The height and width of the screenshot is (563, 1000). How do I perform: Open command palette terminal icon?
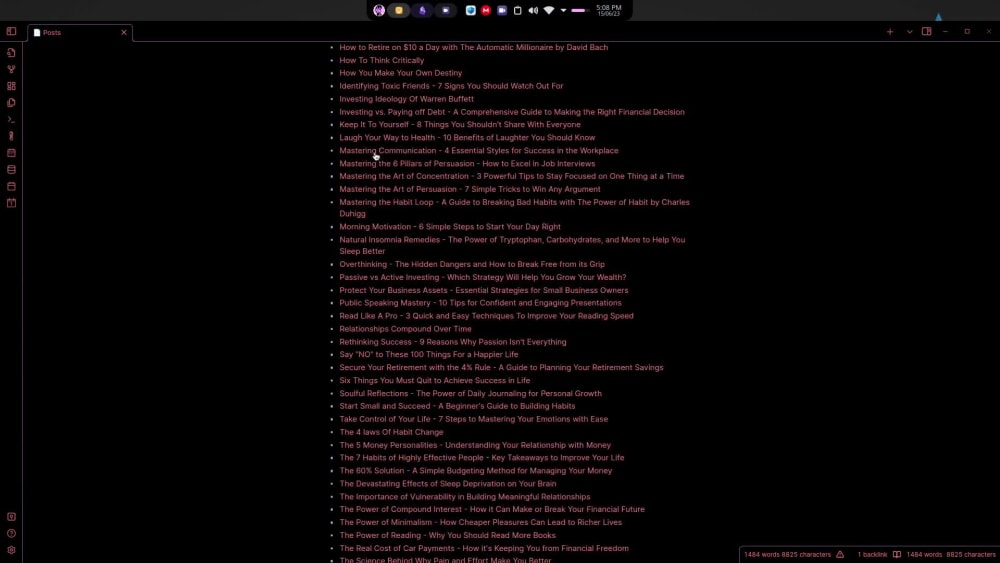click(11, 119)
